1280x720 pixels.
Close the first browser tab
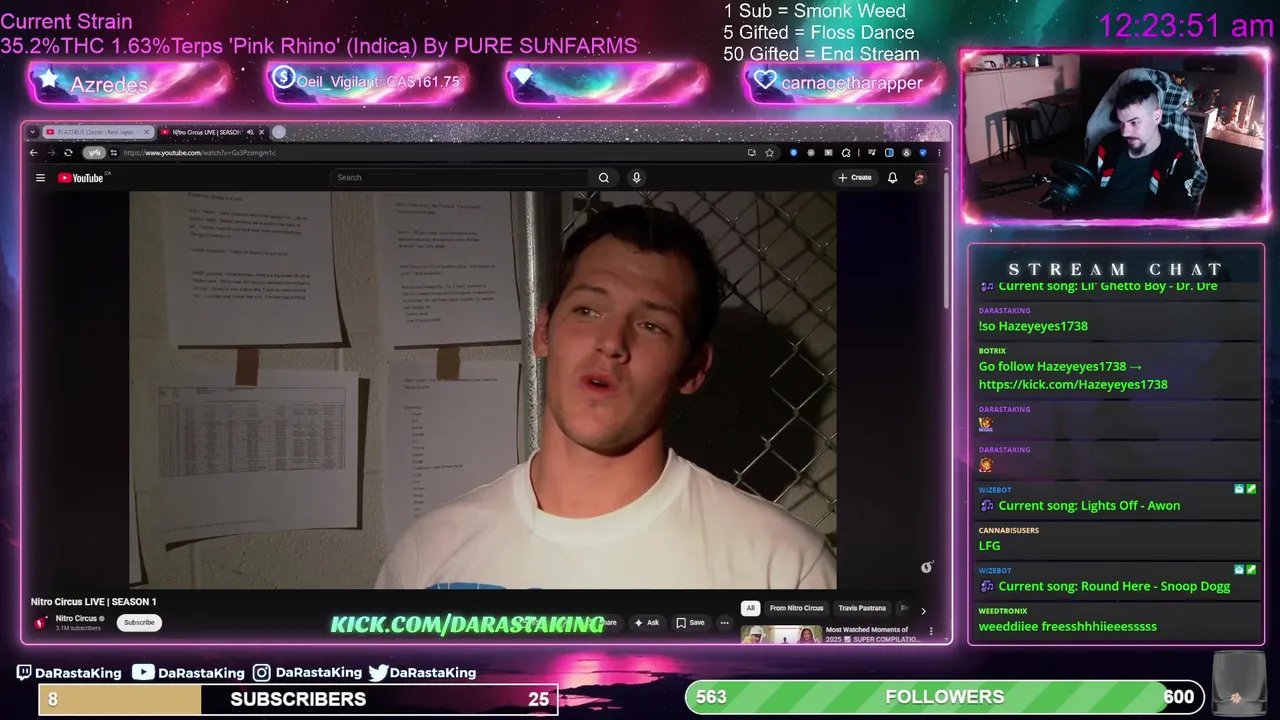146,132
